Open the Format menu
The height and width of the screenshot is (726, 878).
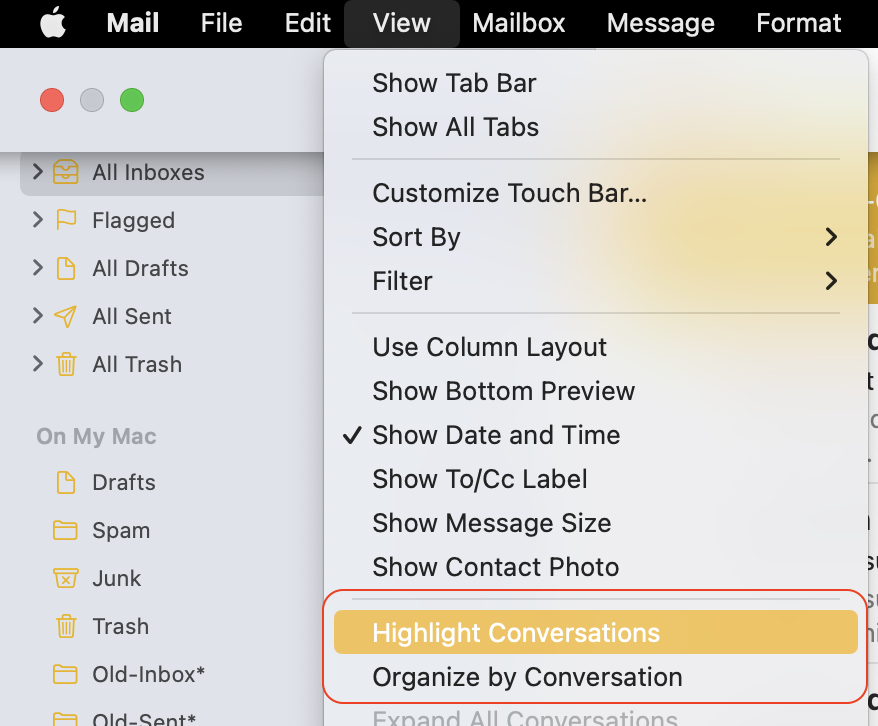[x=798, y=23]
